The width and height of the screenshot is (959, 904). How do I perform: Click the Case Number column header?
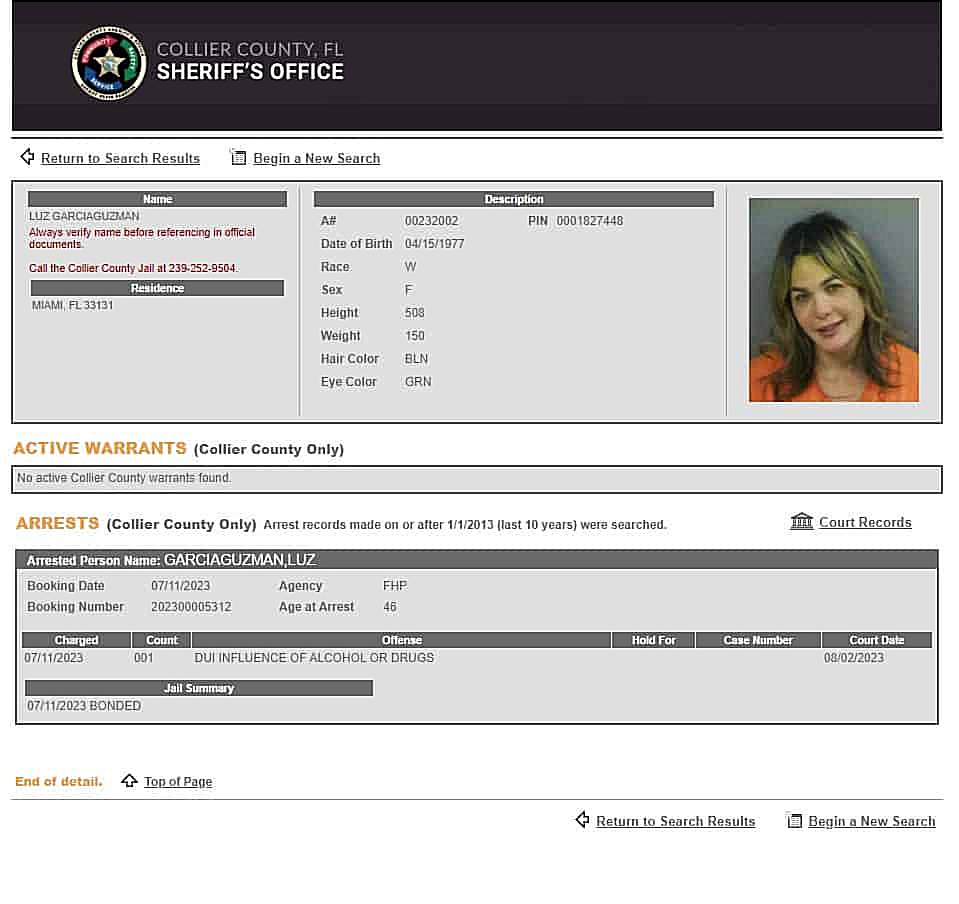pos(758,640)
